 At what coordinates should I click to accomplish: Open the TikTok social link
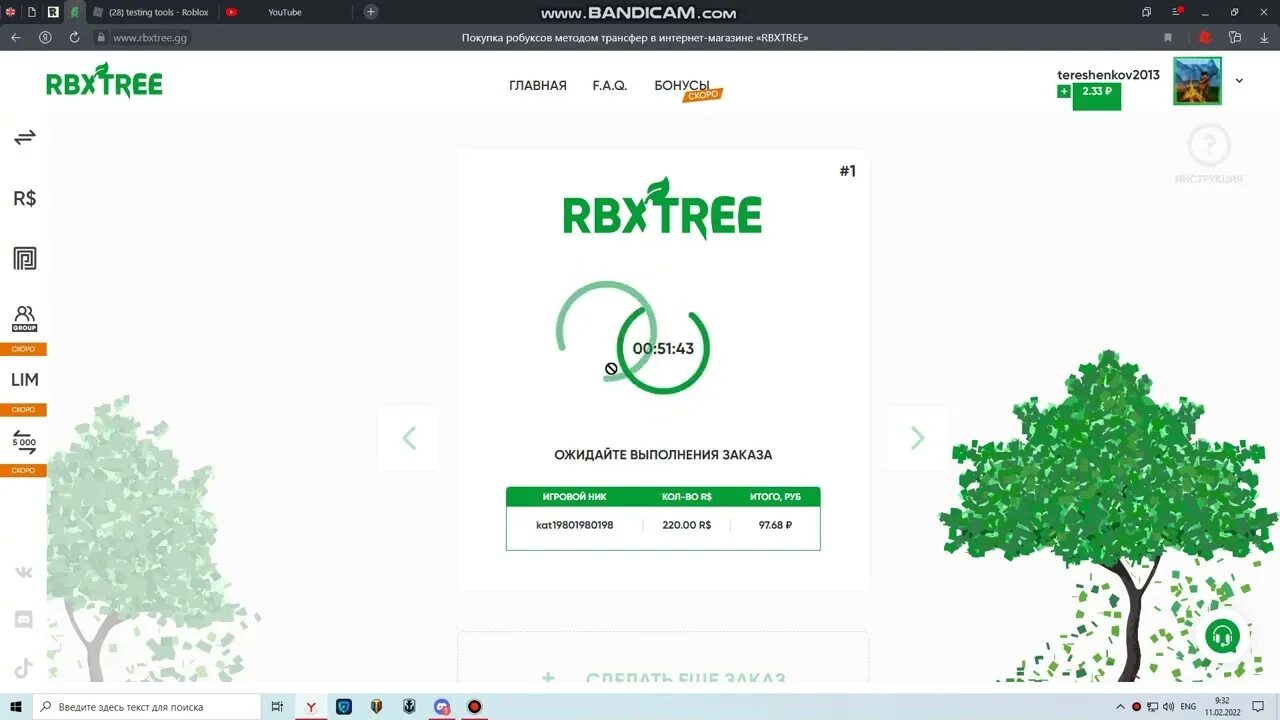pos(24,668)
